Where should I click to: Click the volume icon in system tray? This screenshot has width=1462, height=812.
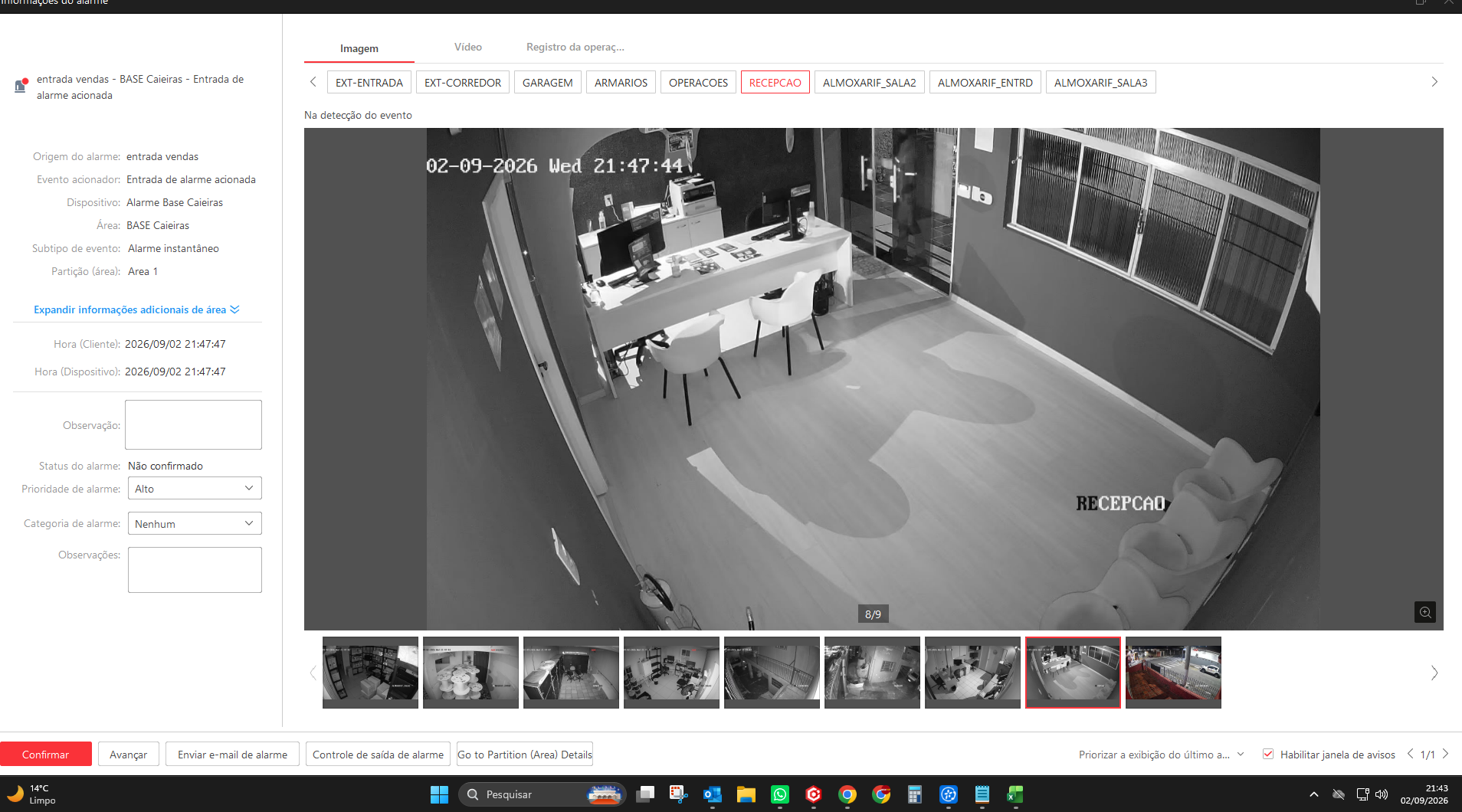coord(1382,794)
